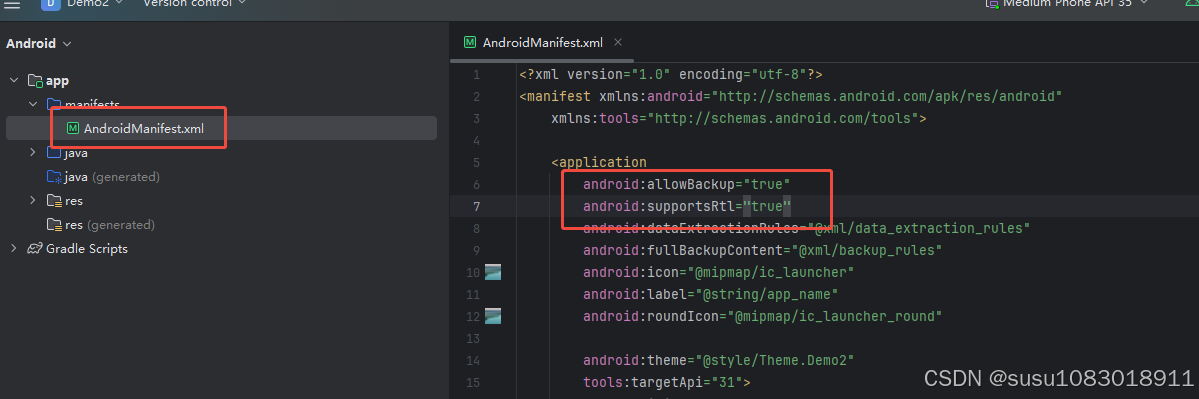
Task: Click the tools:targetApi="31" line
Action: click(x=667, y=381)
